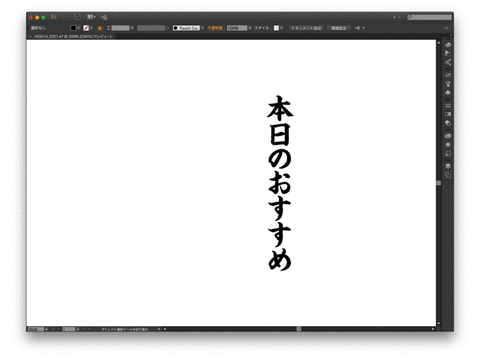
Task: Open the Symbols panel icon
Action: tap(448, 92)
